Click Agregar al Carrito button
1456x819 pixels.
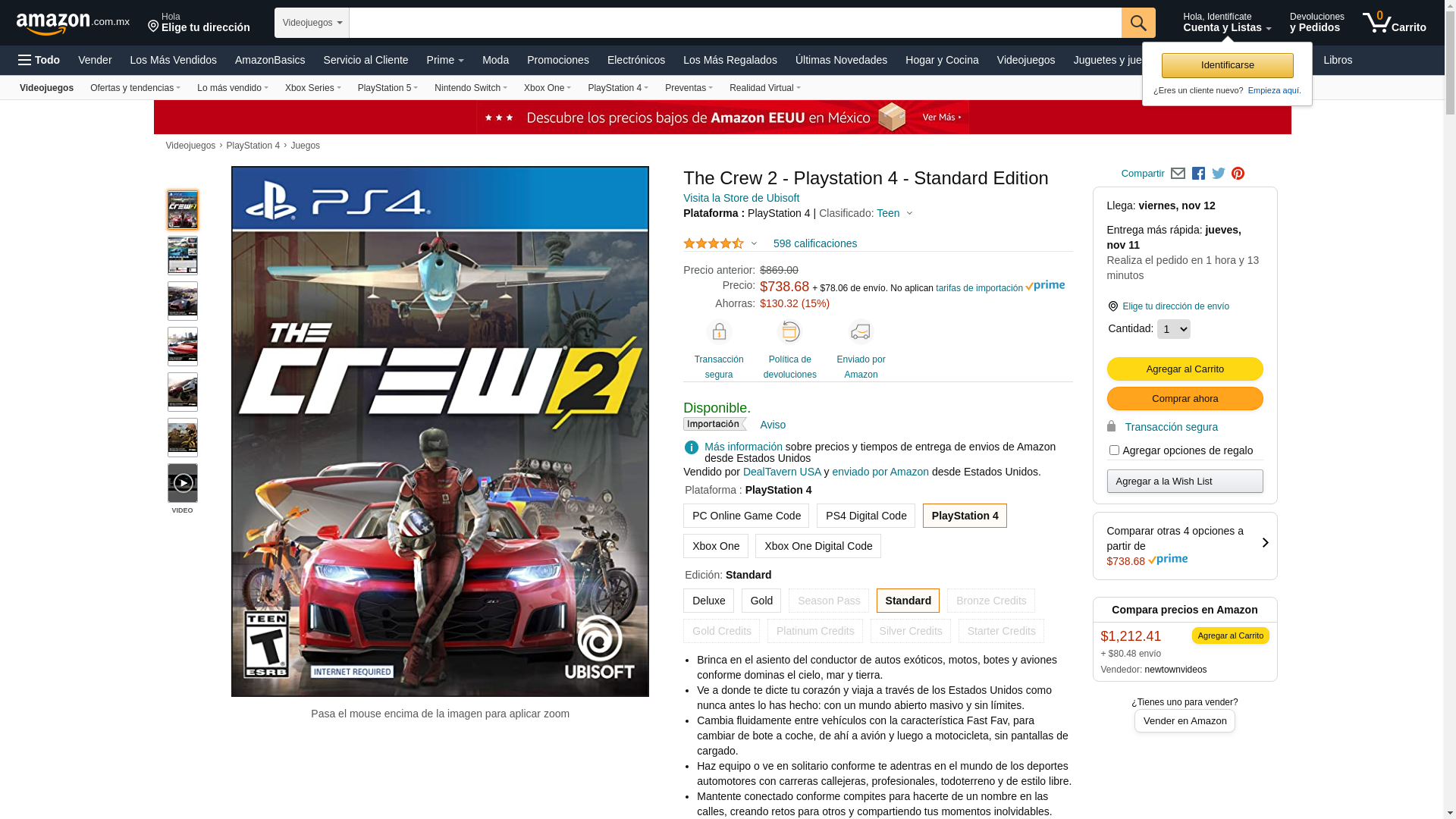coord(1185,369)
